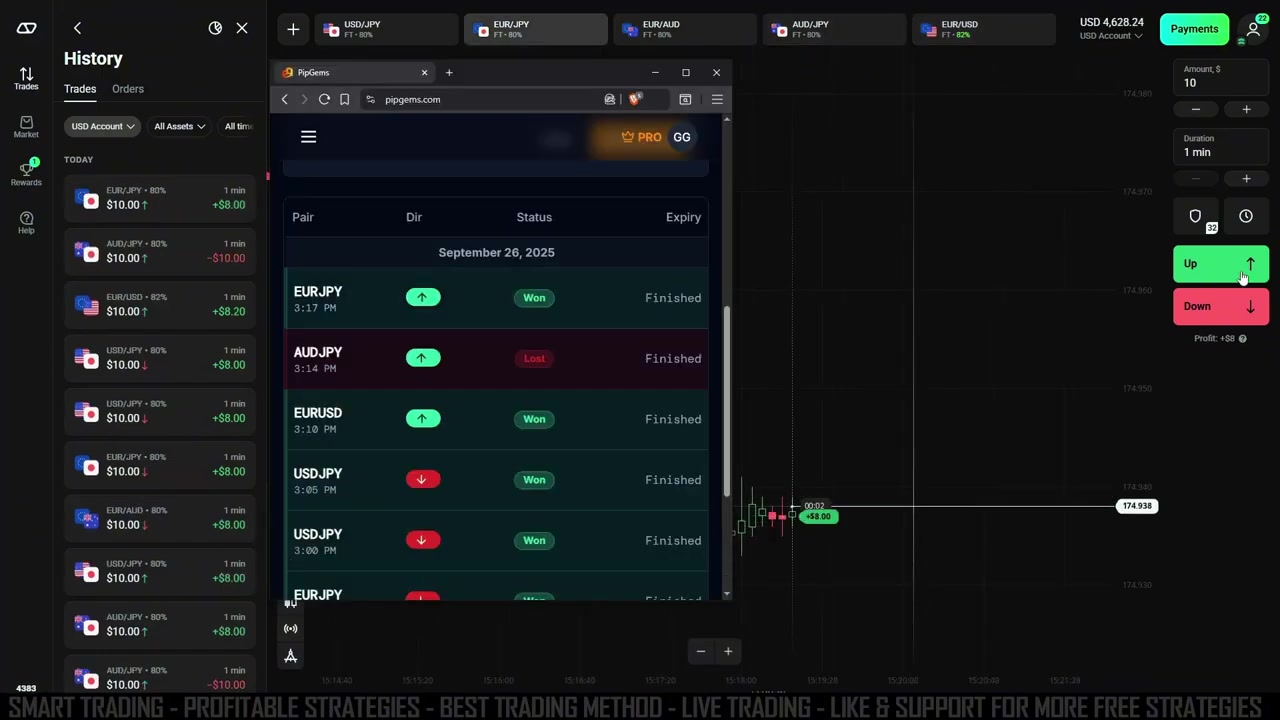The image size is (1280, 720).
Task: Click Brave shields icon in address bar
Action: (634, 99)
